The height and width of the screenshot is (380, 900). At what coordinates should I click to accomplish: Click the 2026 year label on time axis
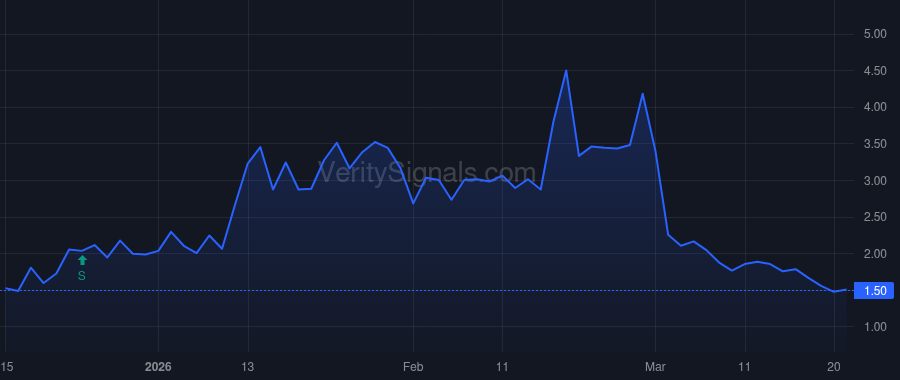158,367
